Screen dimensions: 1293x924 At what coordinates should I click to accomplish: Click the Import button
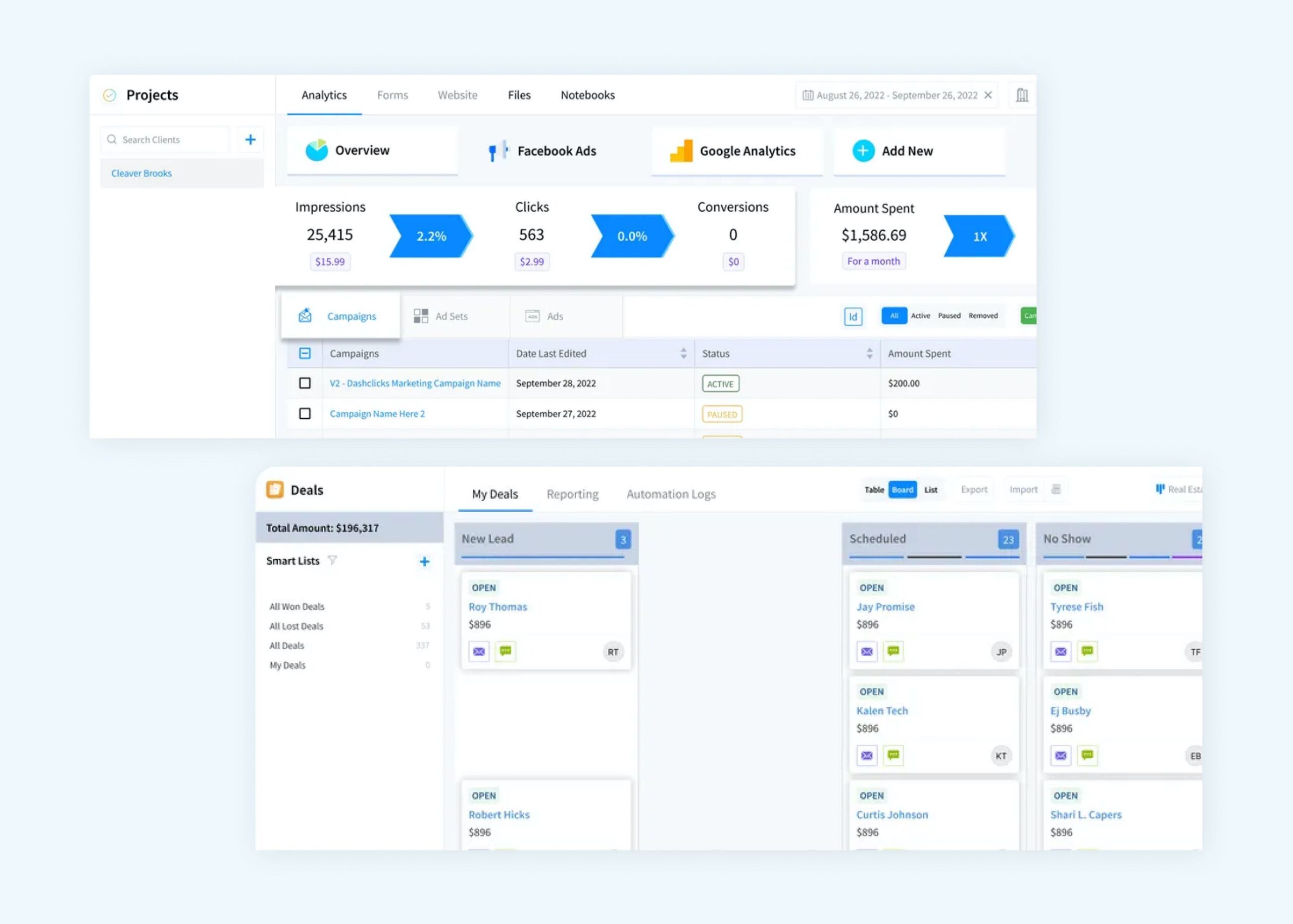tap(1023, 490)
